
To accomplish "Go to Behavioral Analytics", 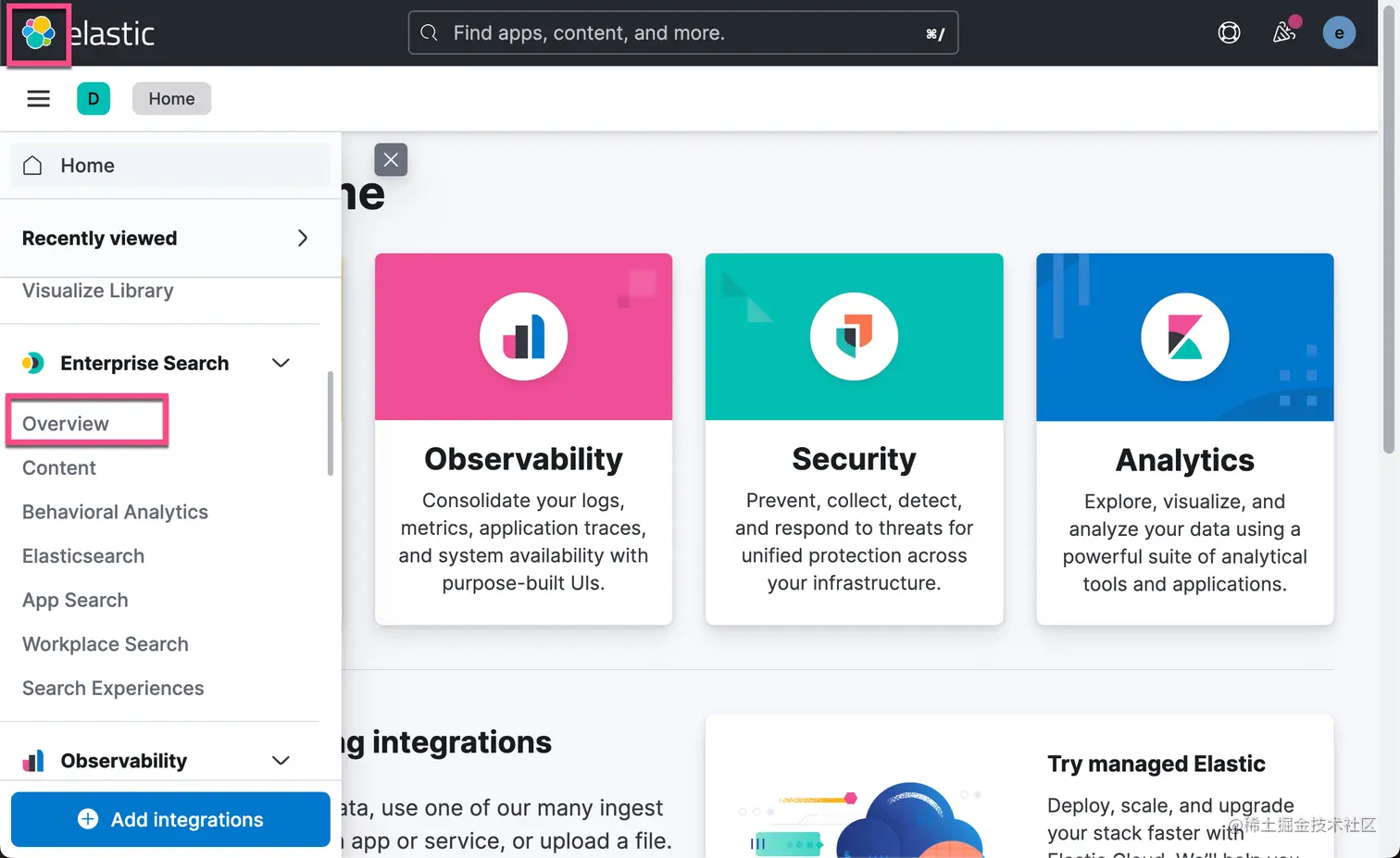I will [x=115, y=512].
